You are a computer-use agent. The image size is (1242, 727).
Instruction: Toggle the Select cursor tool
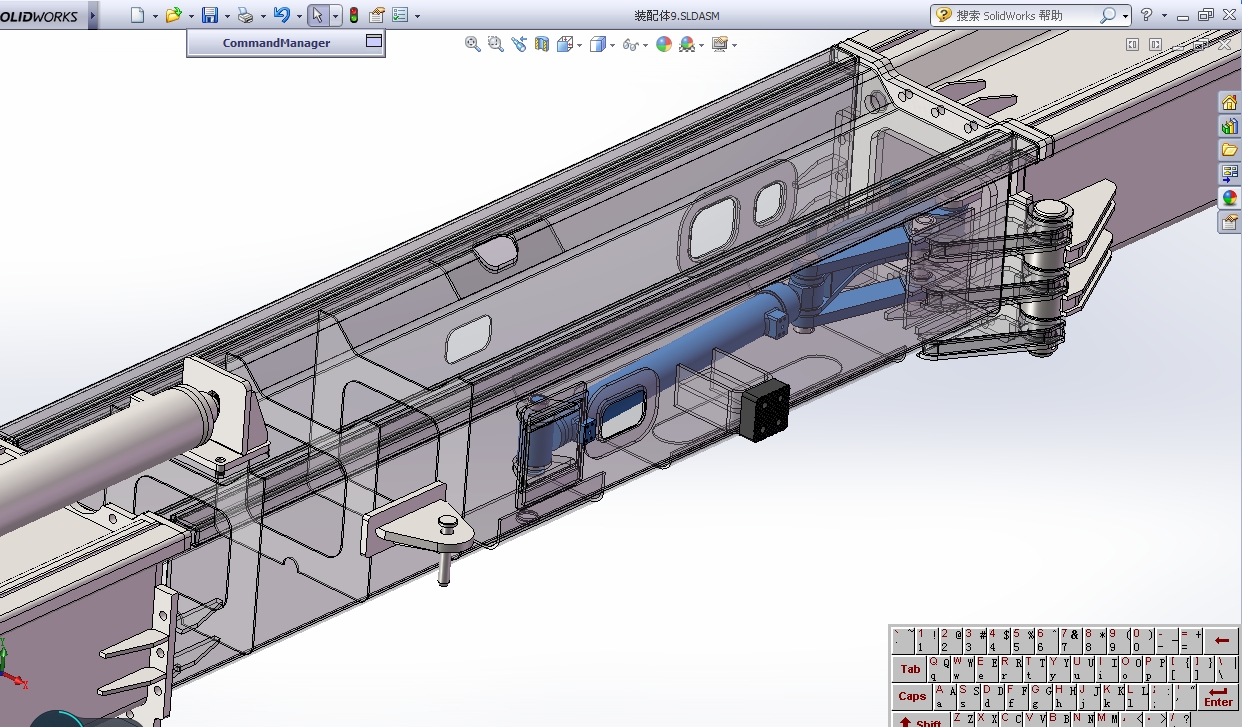coord(317,15)
